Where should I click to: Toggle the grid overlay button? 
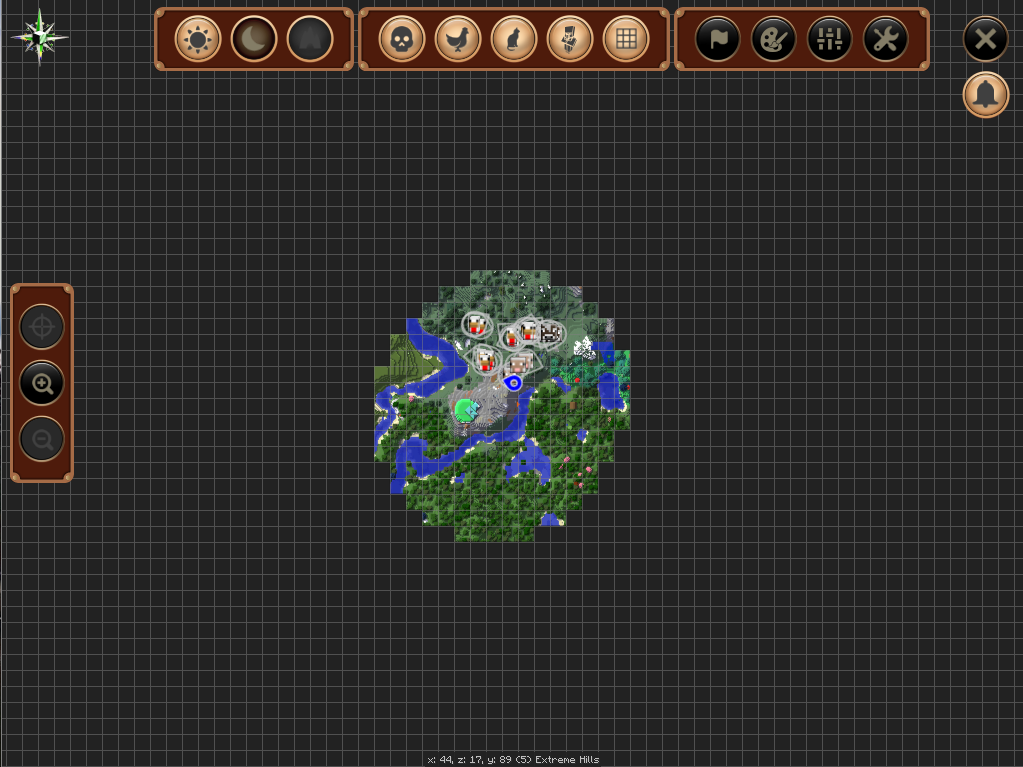tap(626, 39)
